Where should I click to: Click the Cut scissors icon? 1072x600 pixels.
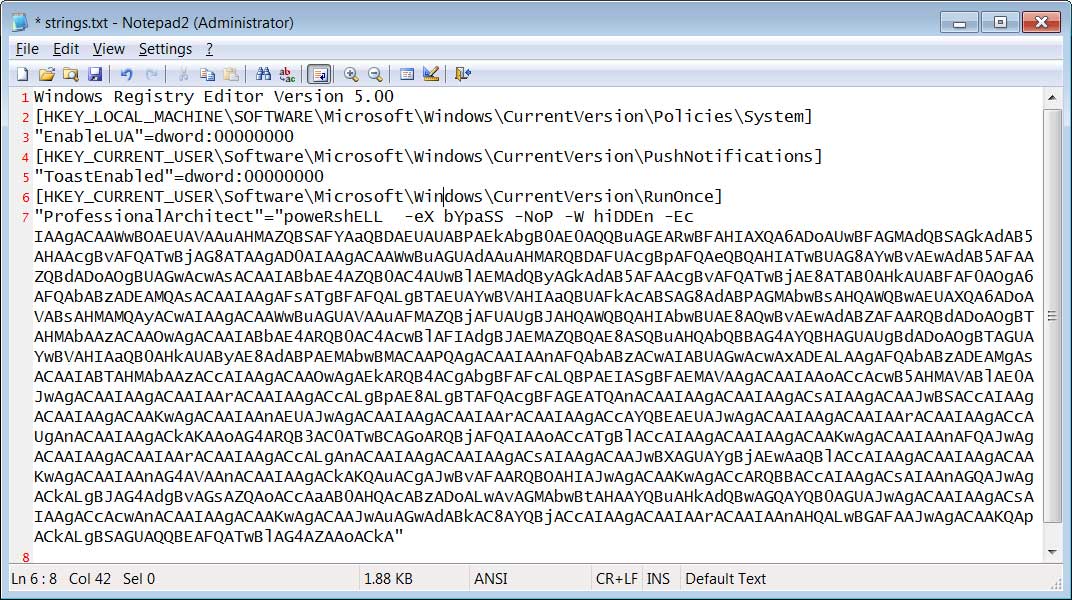click(183, 74)
